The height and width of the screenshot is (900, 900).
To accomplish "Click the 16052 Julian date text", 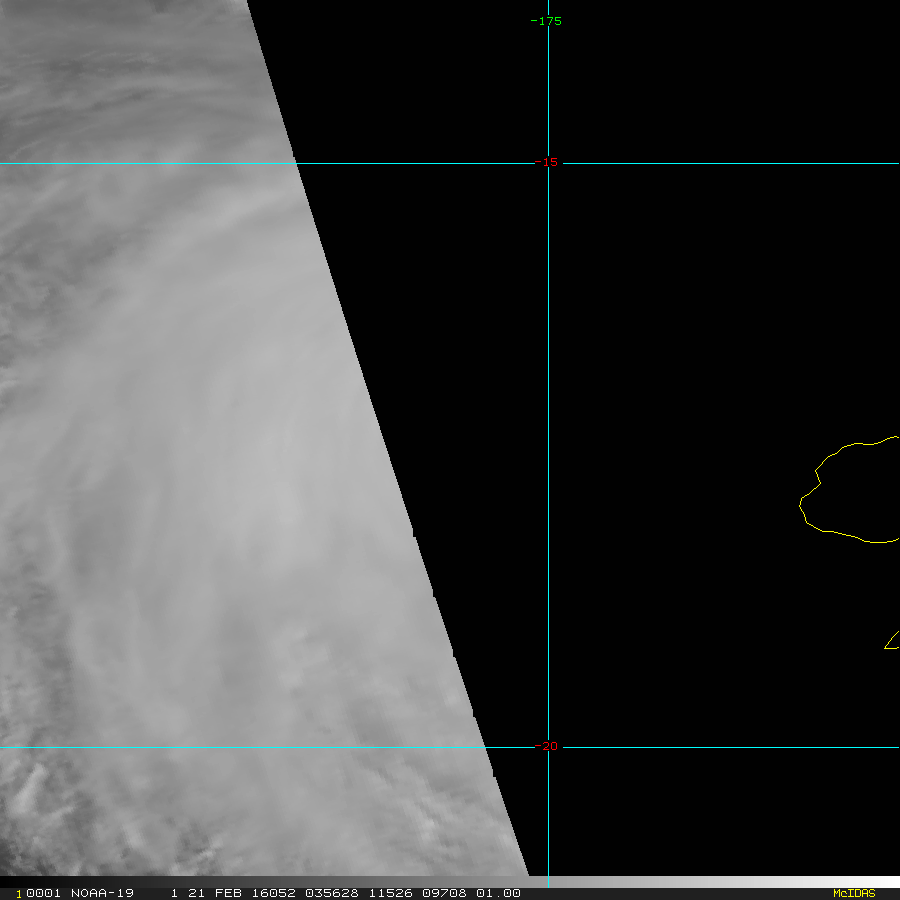I will point(273,893).
